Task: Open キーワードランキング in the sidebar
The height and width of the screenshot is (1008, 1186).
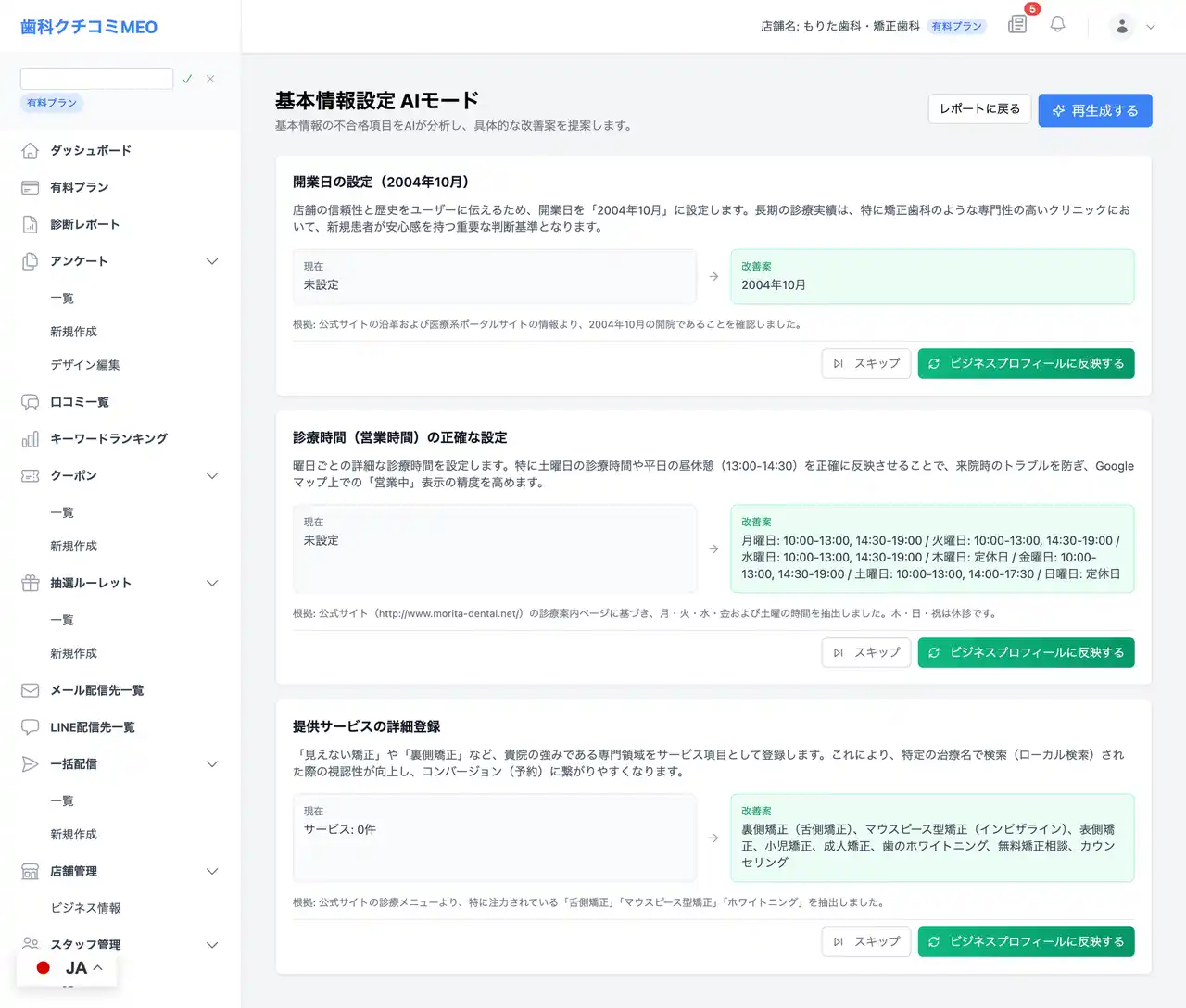Action: click(108, 439)
